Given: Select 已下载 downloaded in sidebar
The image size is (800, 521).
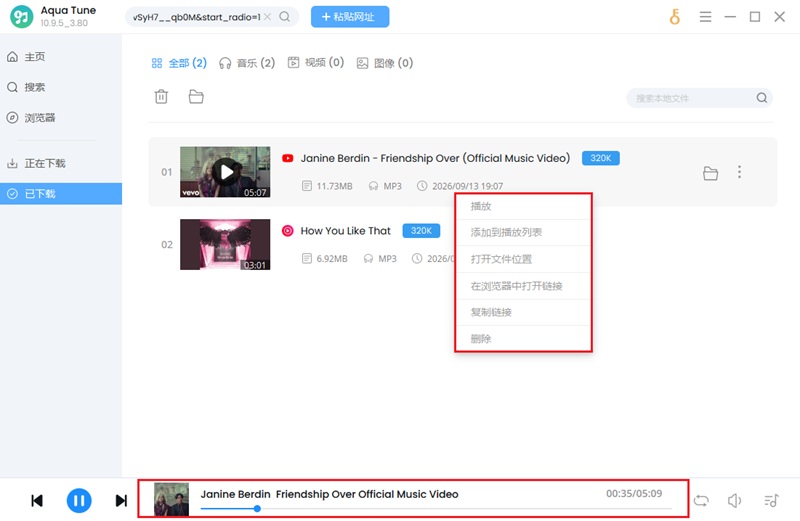Looking at the screenshot, I should pyautogui.click(x=61, y=194).
